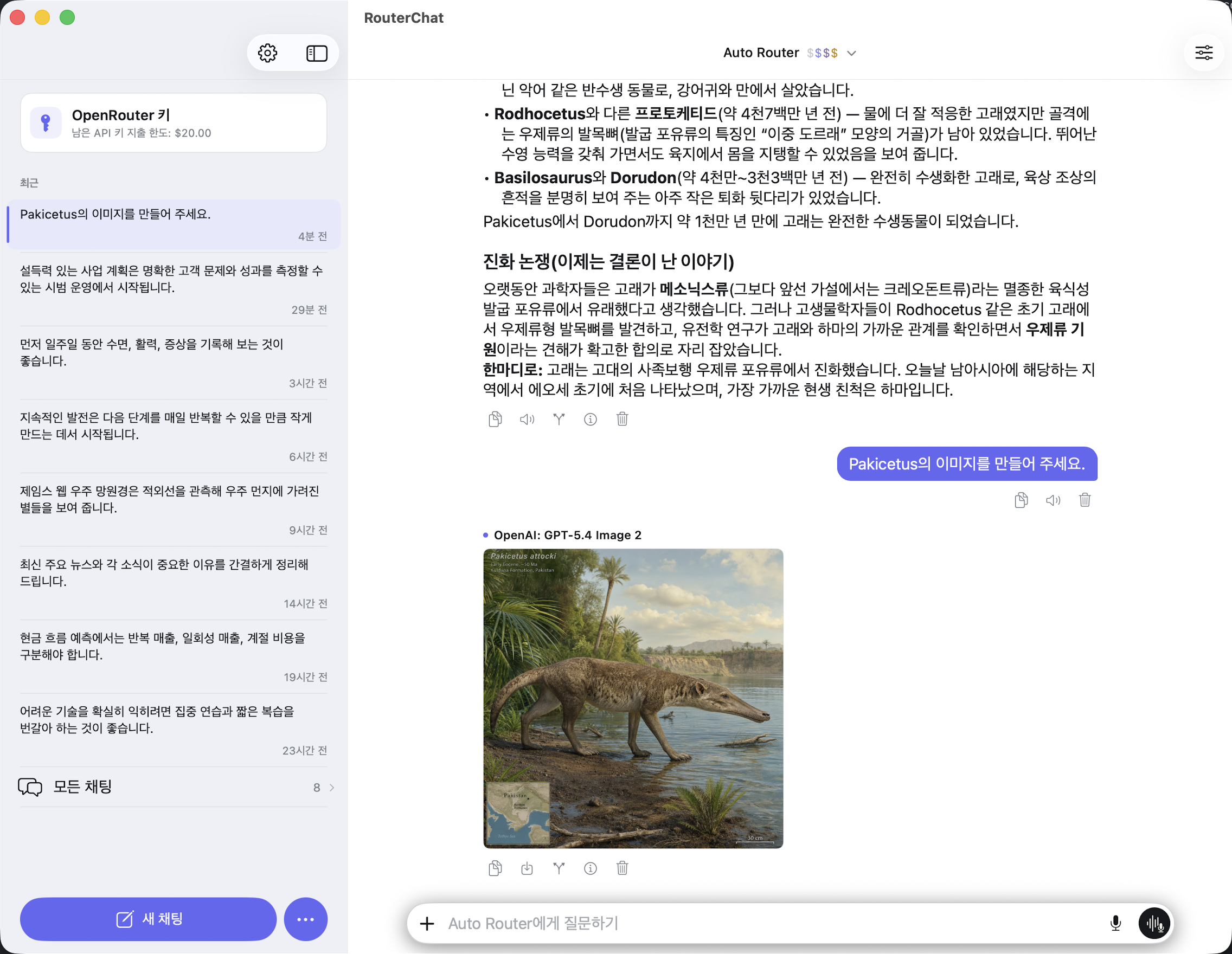Image resolution: width=1232 pixels, height=954 pixels.
Task: Branch chat from the image response
Action: tap(559, 868)
